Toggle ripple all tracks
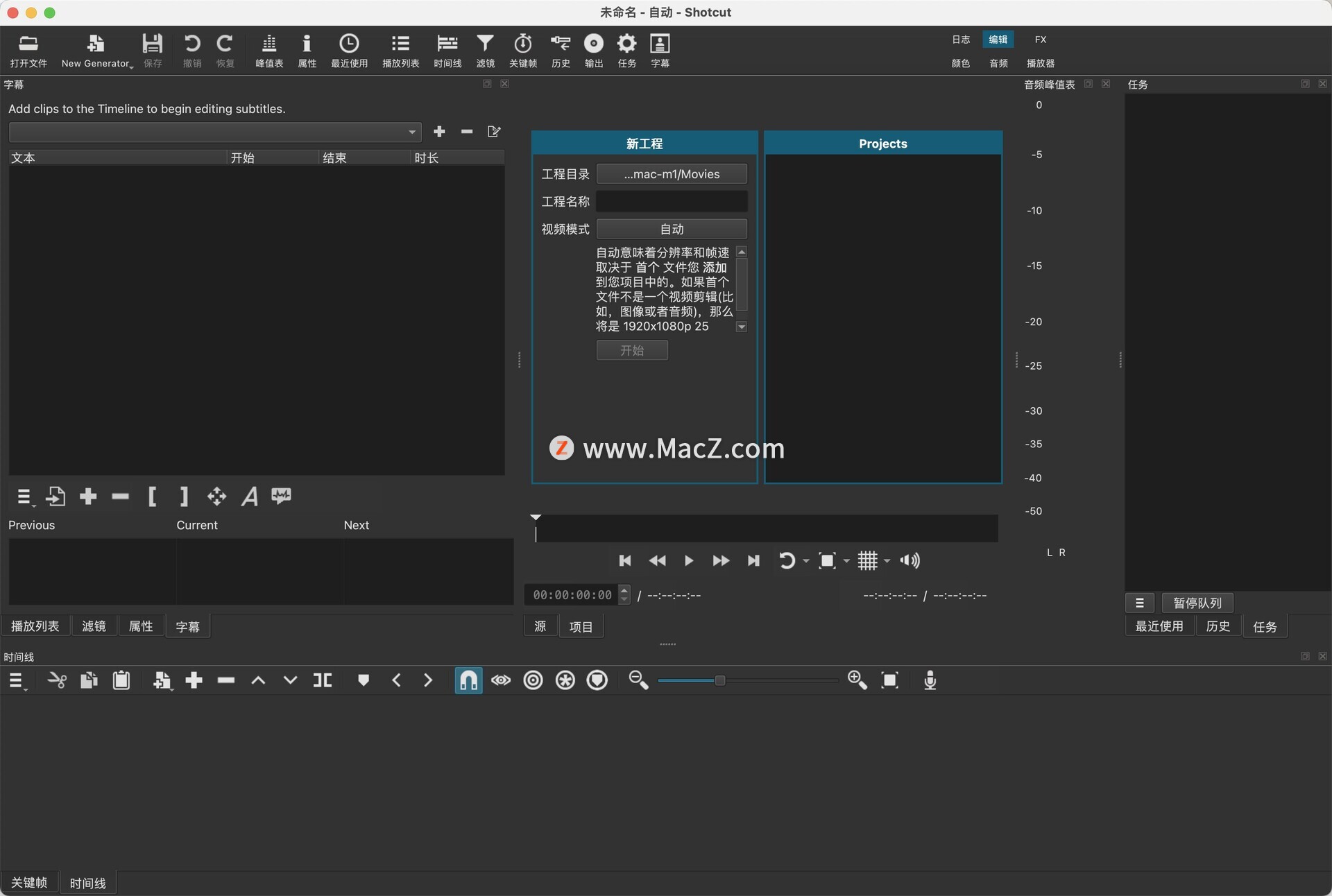Screen dimensions: 1332x896 [565, 680]
